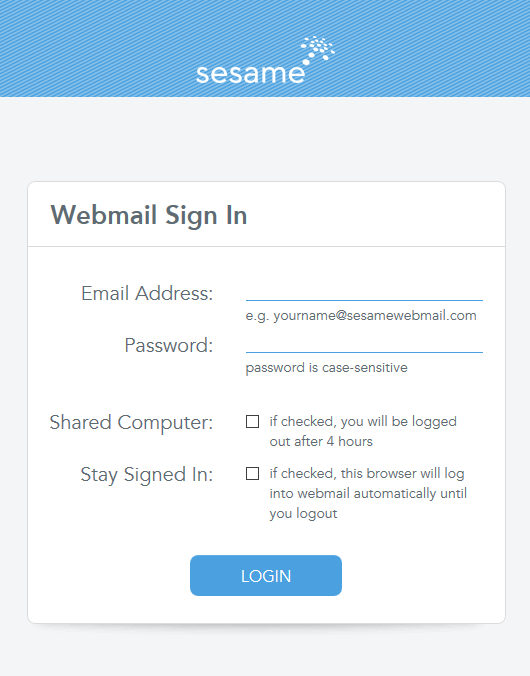Click the logged out after 4 hours description
This screenshot has height=676, width=530.
coord(363,431)
